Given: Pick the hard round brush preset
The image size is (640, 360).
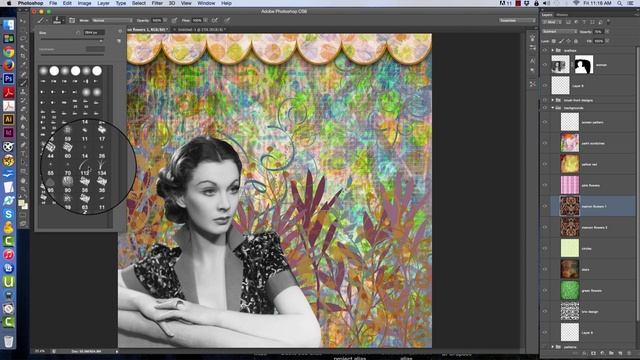Looking at the screenshot, I should pos(54,71).
